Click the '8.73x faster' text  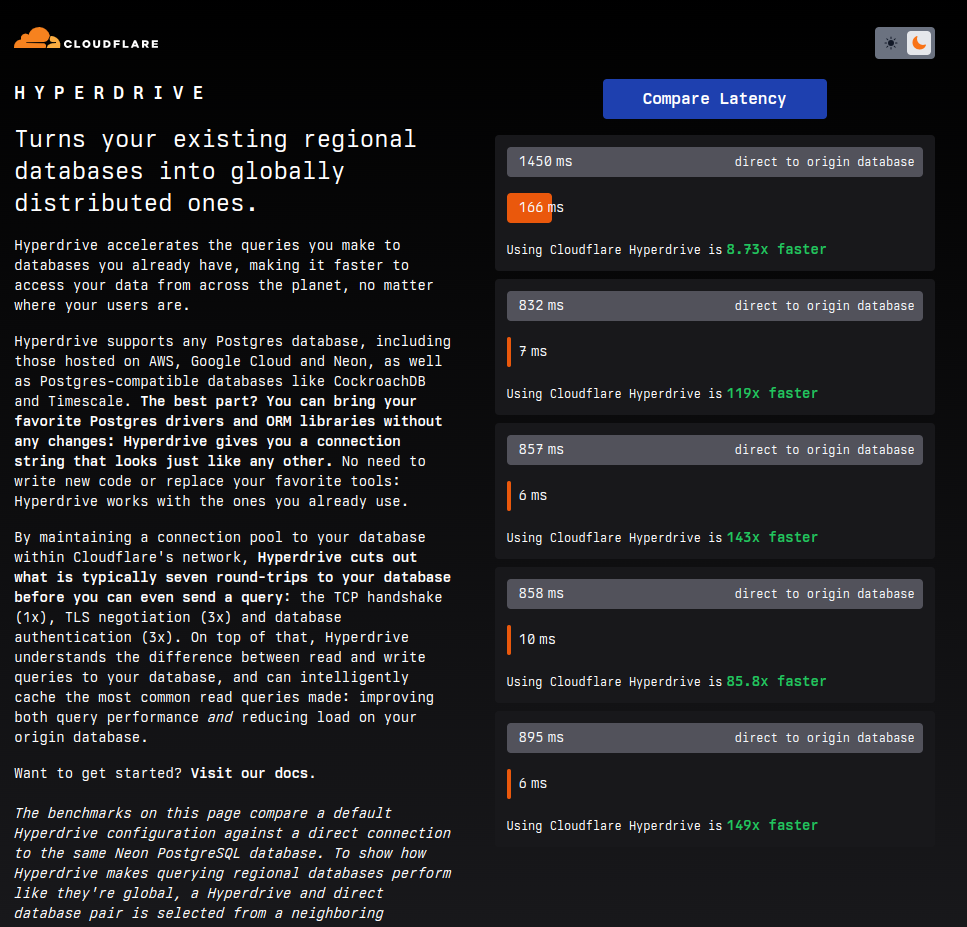[x=776, y=249]
